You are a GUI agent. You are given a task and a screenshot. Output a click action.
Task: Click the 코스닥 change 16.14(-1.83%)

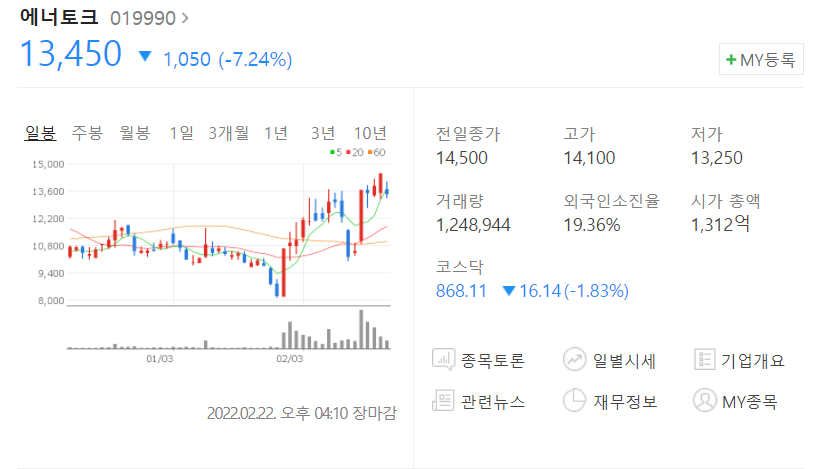(574, 291)
